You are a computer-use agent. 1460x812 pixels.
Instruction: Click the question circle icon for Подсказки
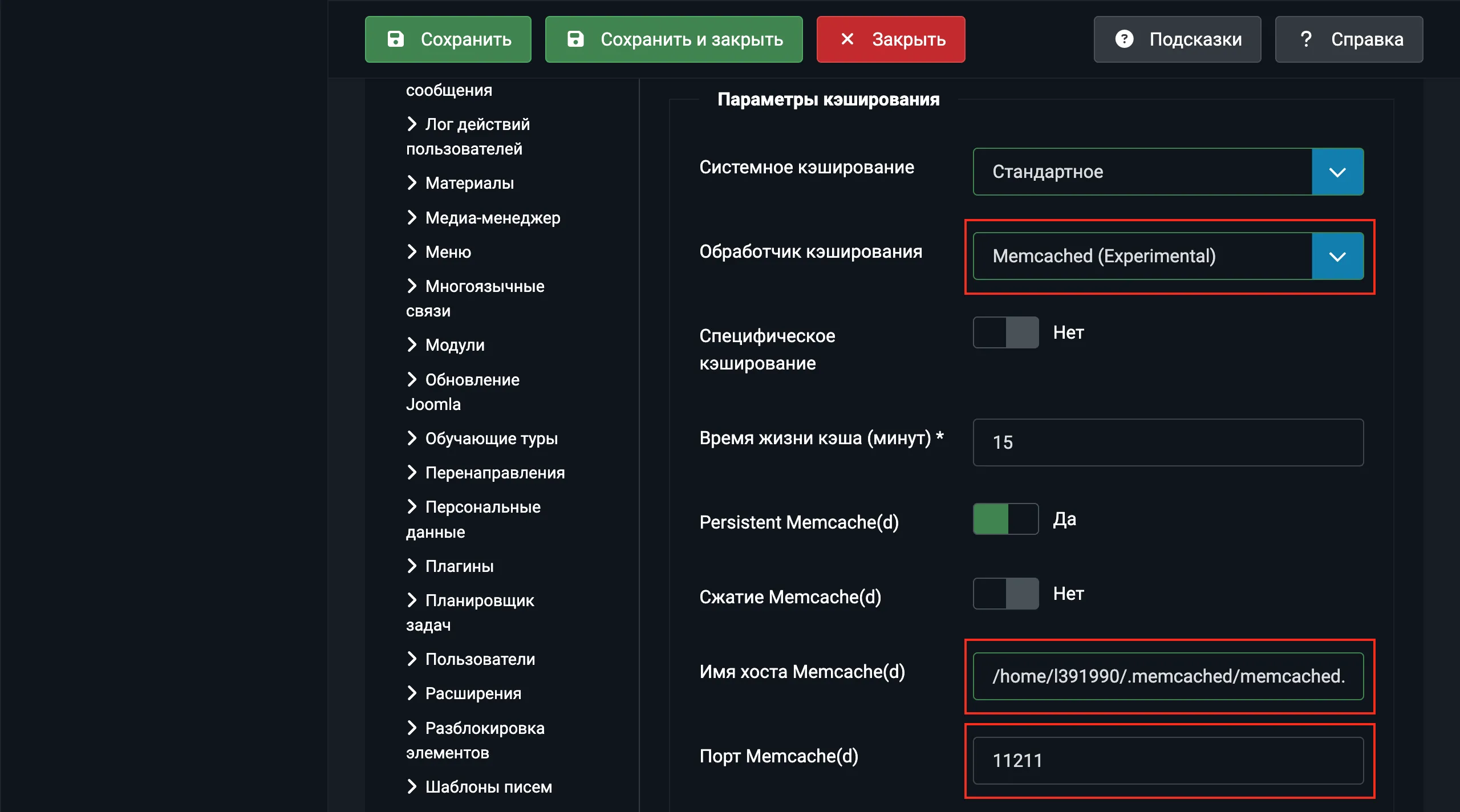[1124, 39]
